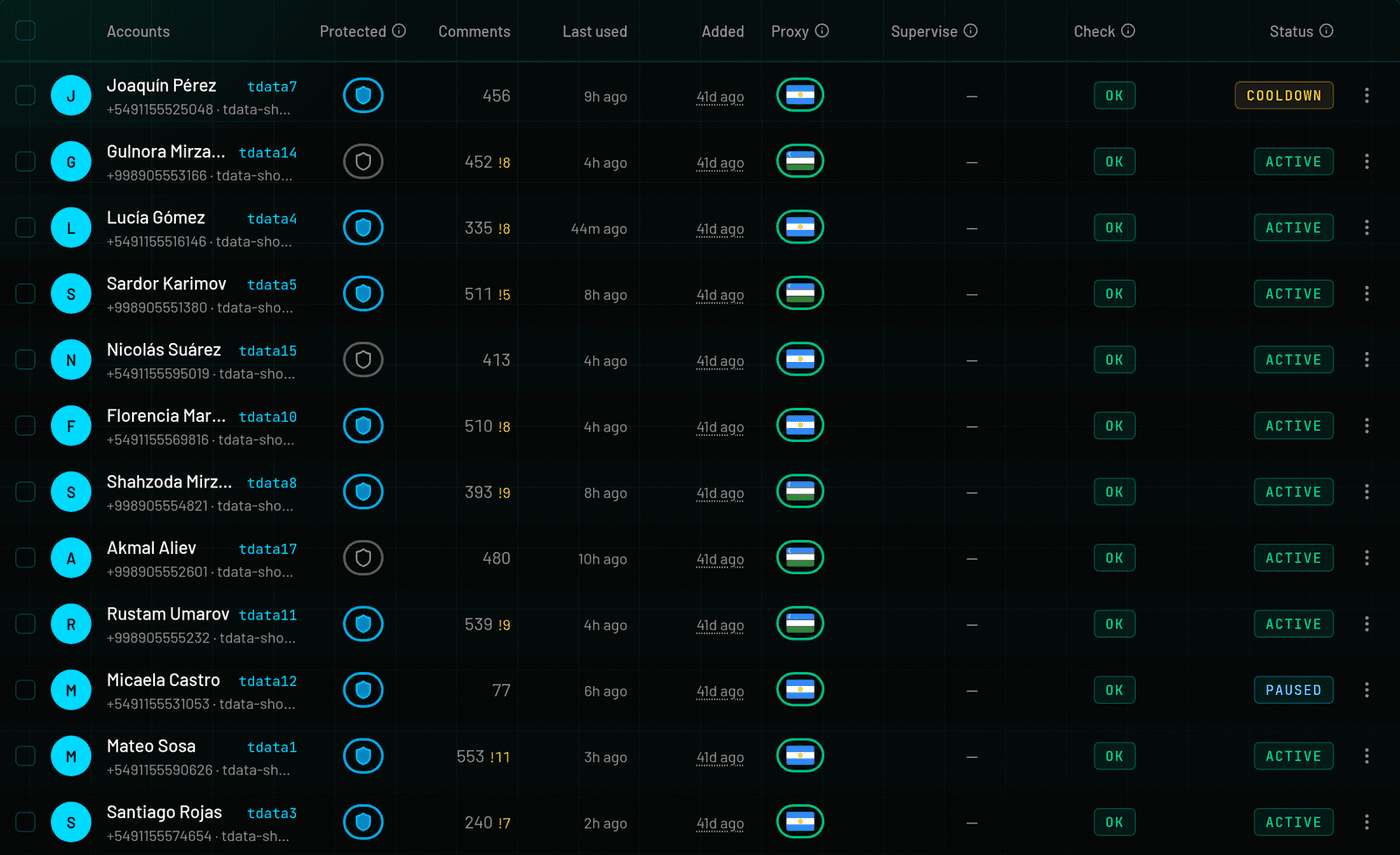Screen dimensions: 1400x855
Task: Open the Argentina proxy flag for Lucía Gómez
Action: (800, 227)
